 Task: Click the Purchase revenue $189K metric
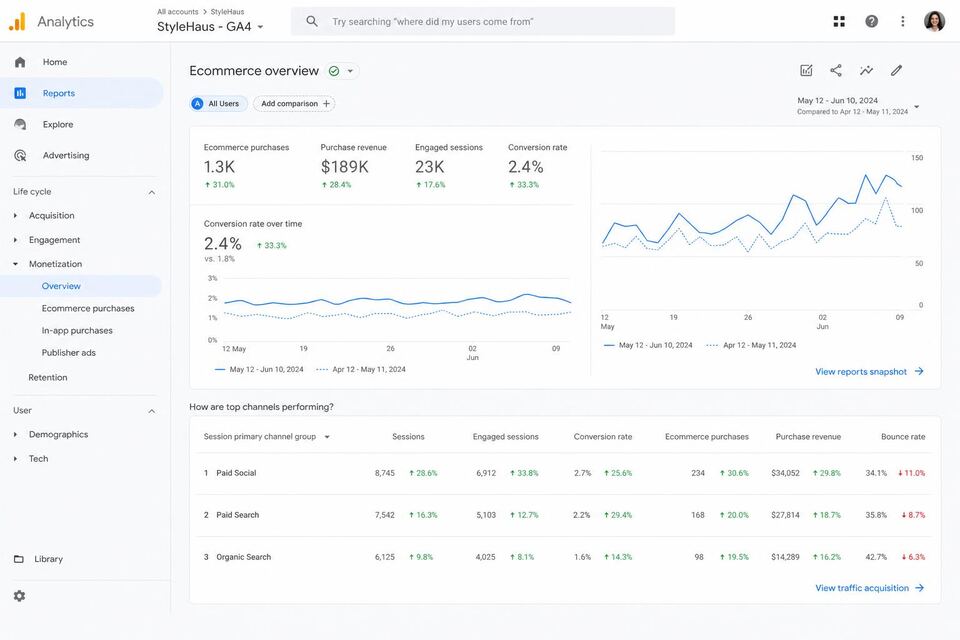[x=353, y=166]
